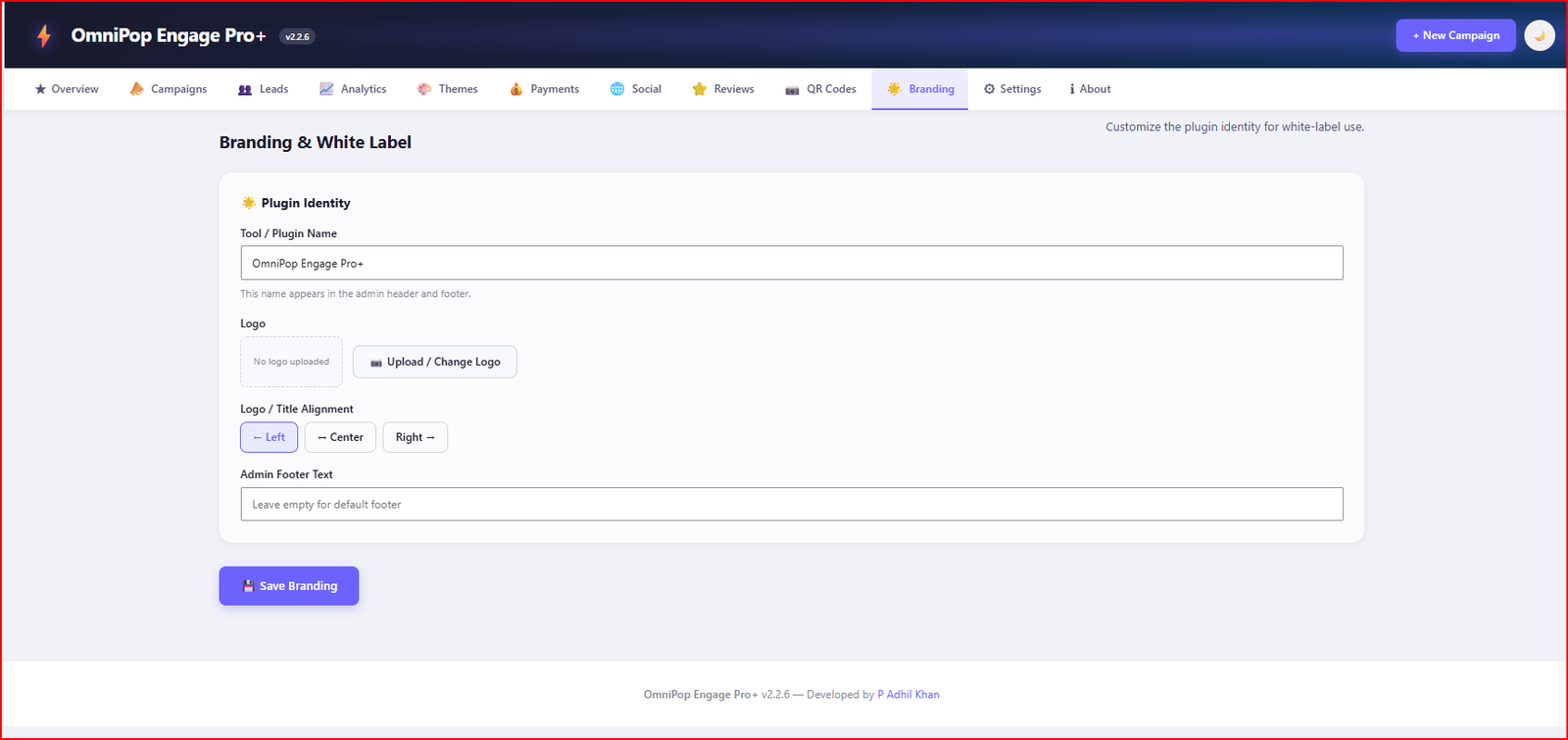Click the Themes palette icon
This screenshot has width=1568, height=740.
coord(424,89)
